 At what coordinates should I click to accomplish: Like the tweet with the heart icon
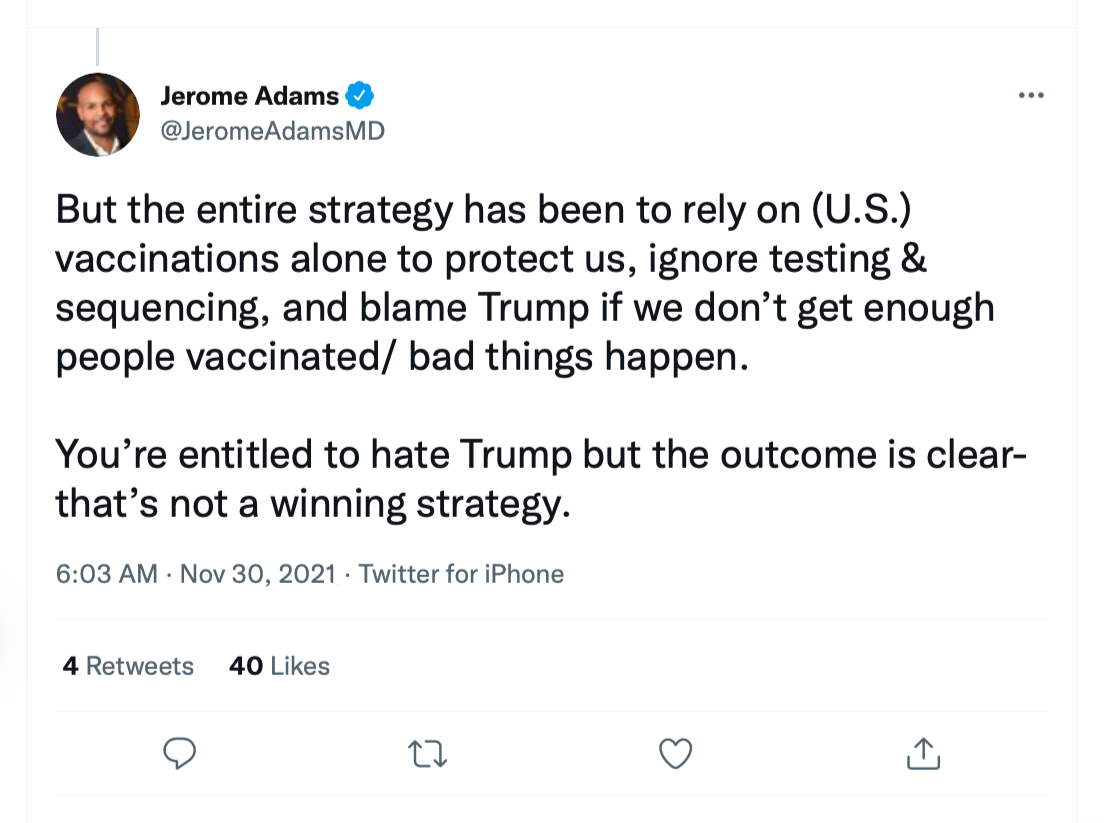click(x=677, y=754)
